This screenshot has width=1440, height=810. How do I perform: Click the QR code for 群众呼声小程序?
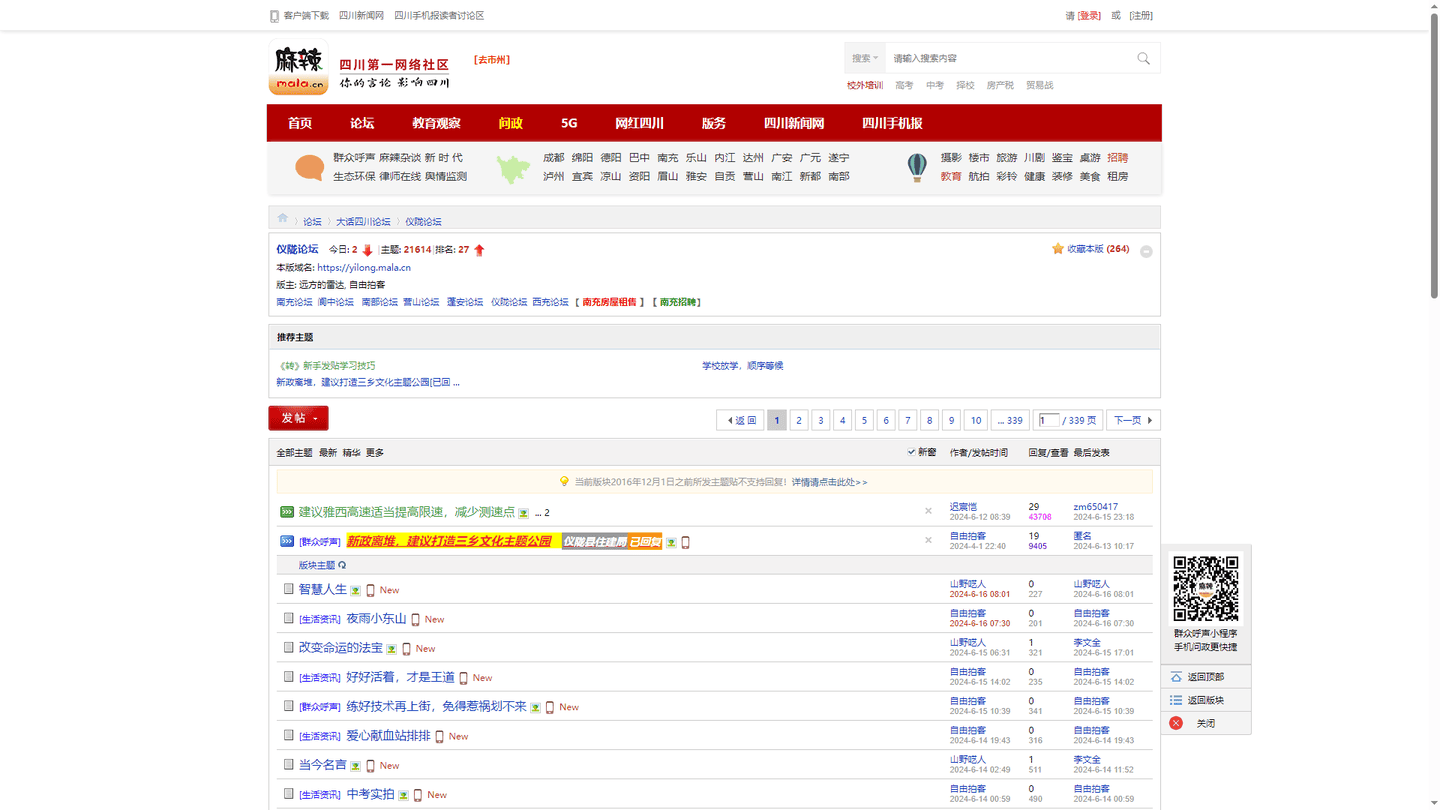click(x=1205, y=590)
